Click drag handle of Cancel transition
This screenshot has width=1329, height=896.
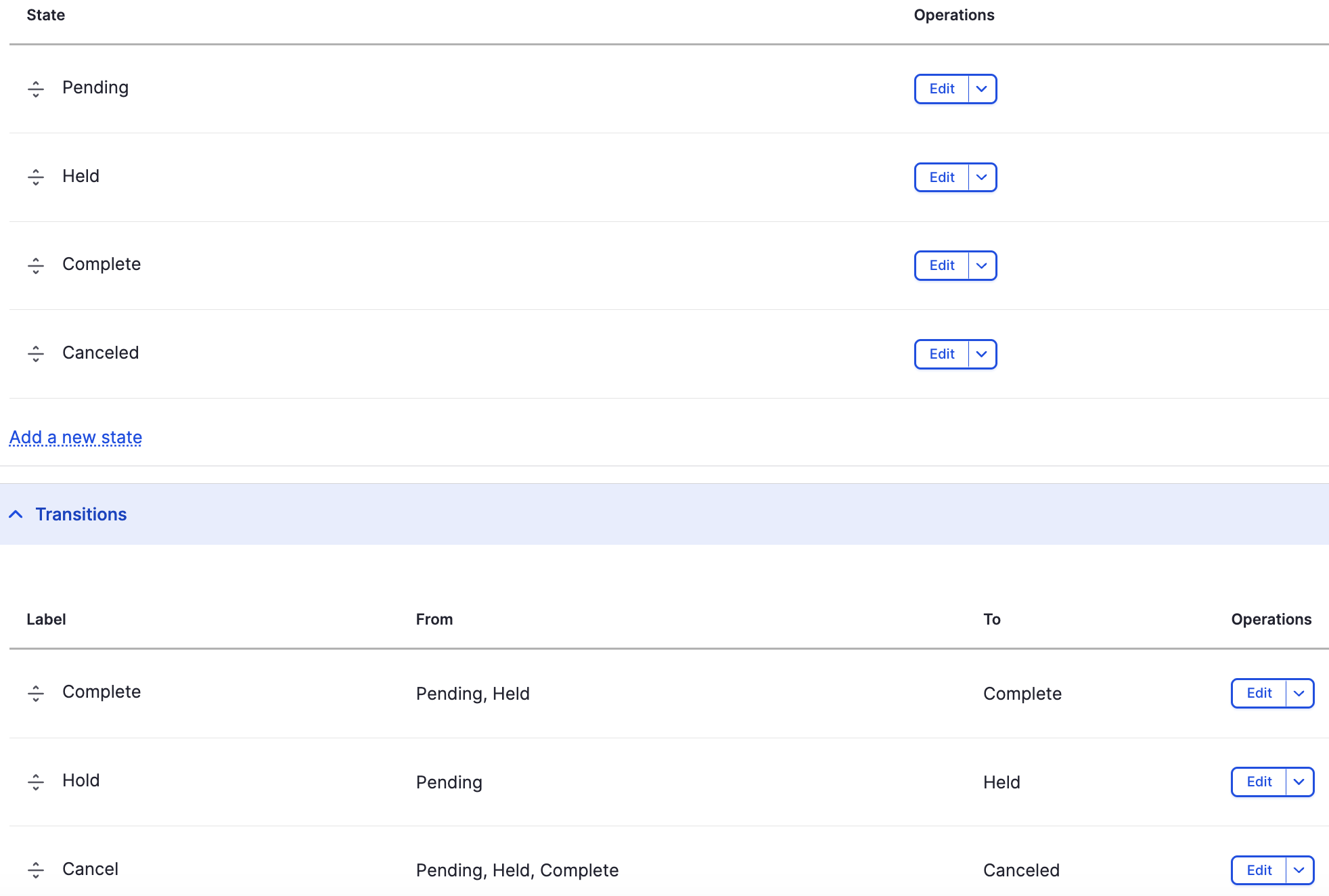pyautogui.click(x=36, y=870)
